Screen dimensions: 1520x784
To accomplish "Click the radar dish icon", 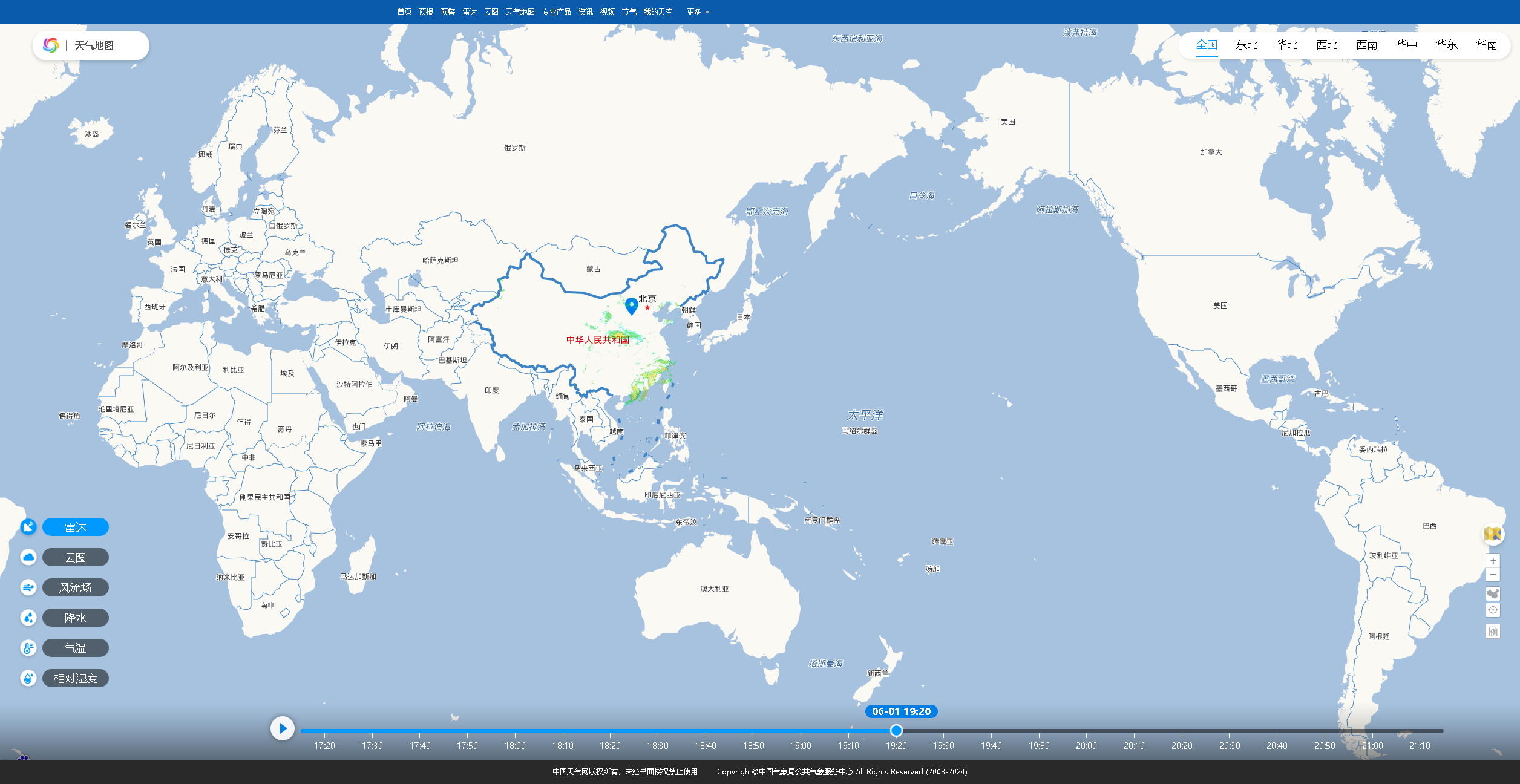I will (28, 527).
